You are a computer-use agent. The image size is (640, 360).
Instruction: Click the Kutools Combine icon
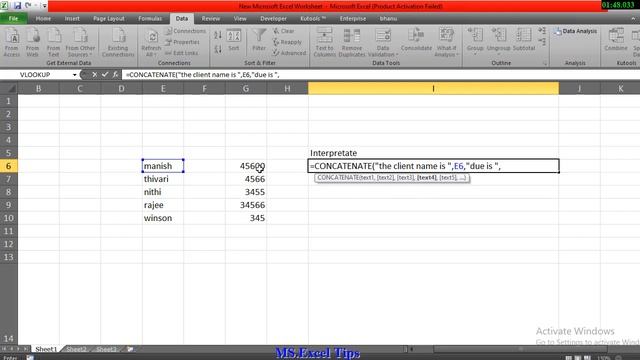pyautogui.click(x=616, y=40)
